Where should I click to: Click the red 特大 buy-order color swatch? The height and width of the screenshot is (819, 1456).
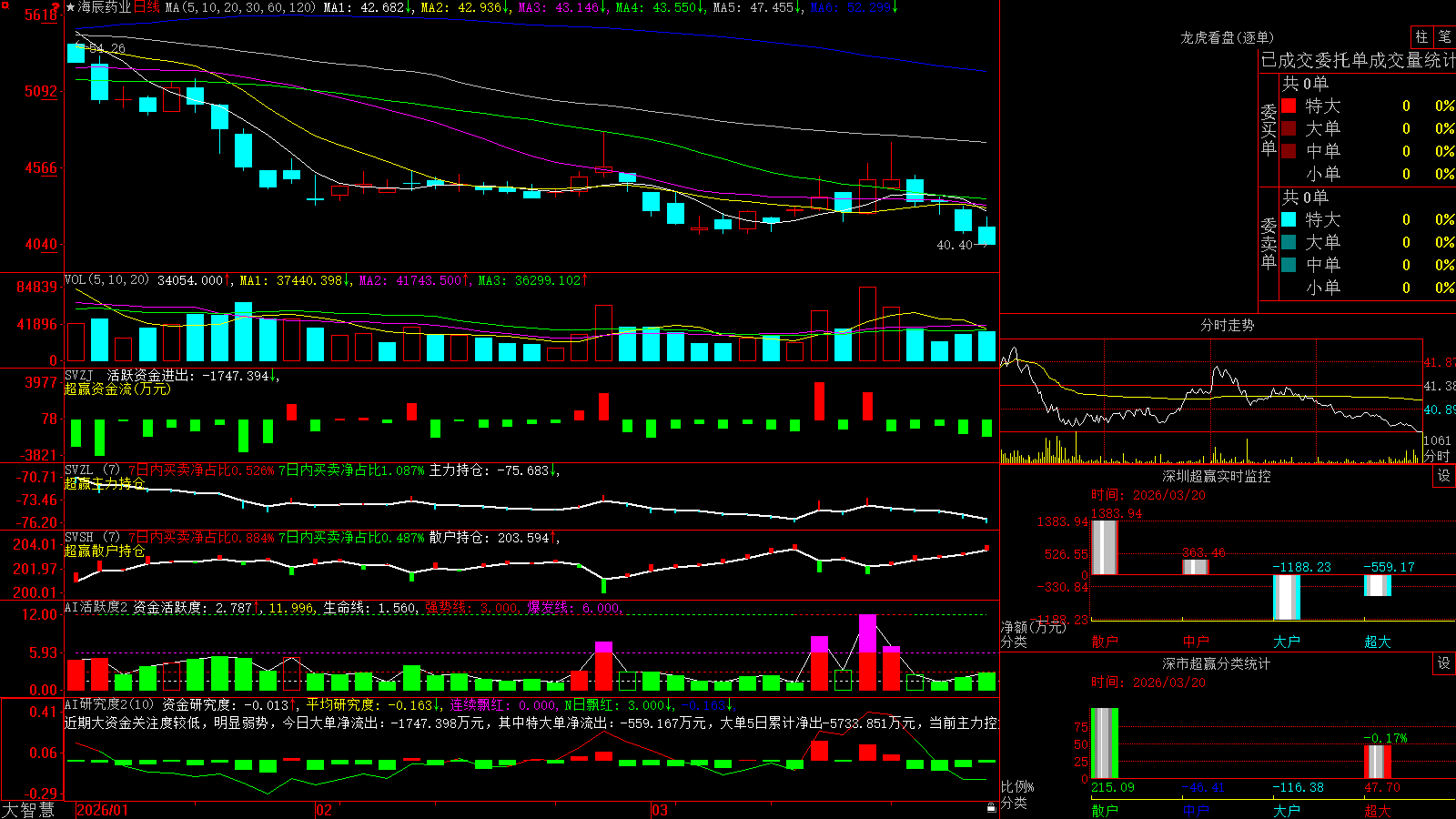[1289, 106]
